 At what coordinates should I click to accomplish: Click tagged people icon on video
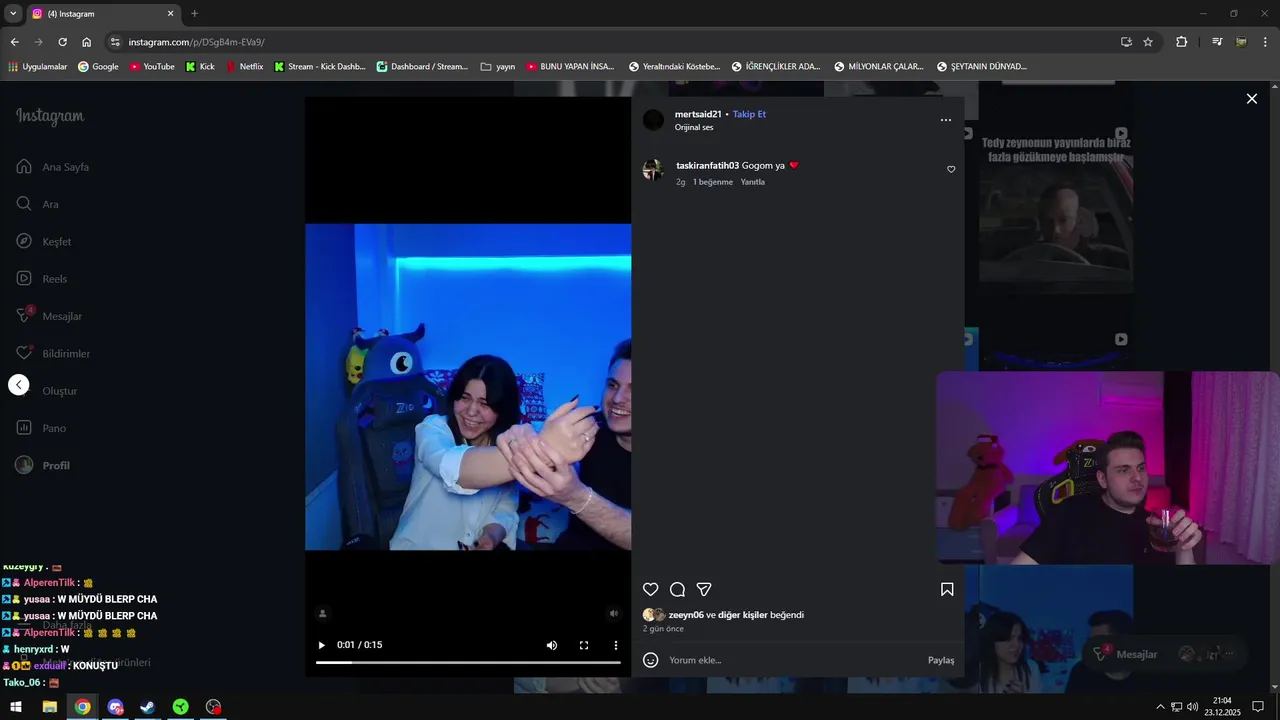322,614
